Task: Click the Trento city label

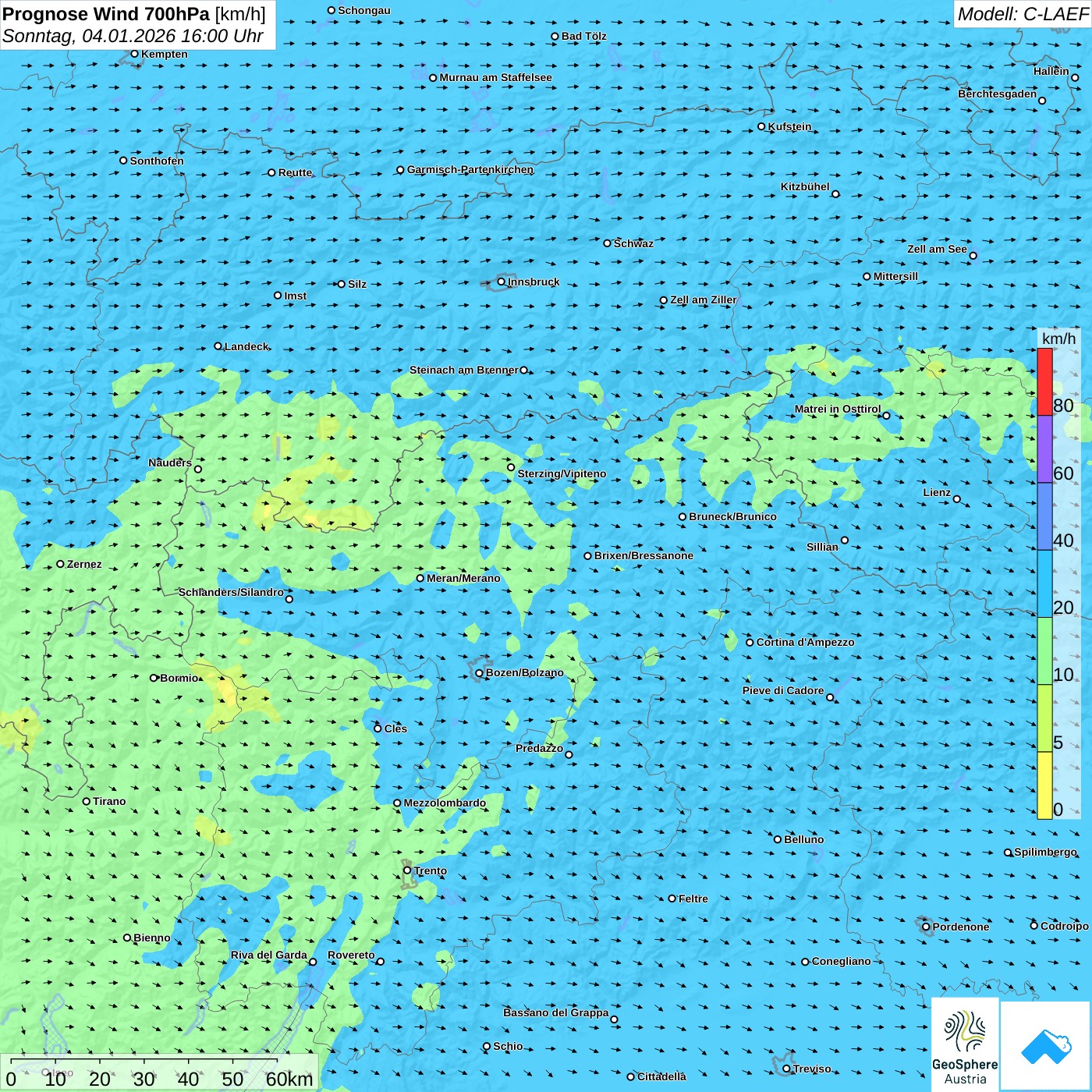Action: (x=431, y=870)
